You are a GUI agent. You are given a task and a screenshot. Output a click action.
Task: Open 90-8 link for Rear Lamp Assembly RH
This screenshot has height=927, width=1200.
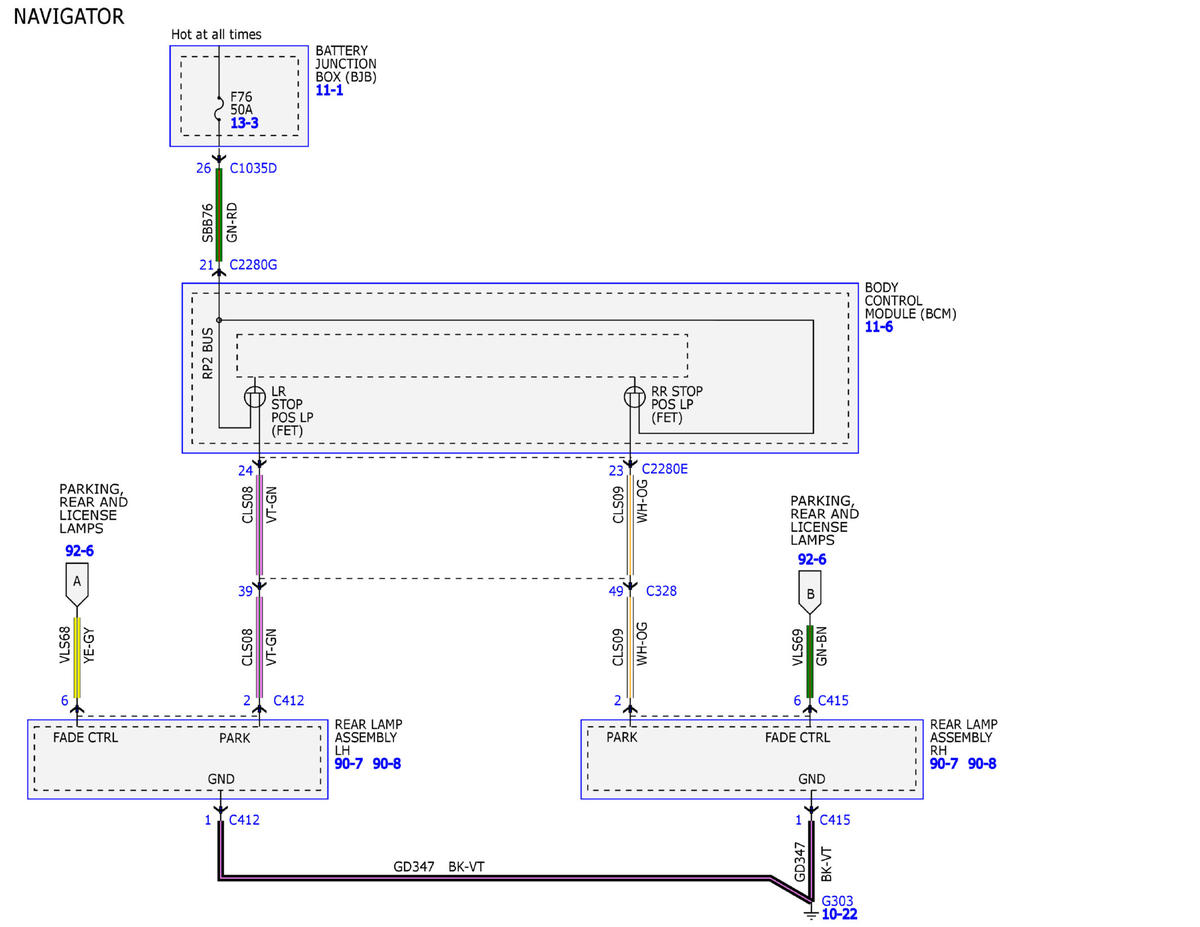[982, 764]
